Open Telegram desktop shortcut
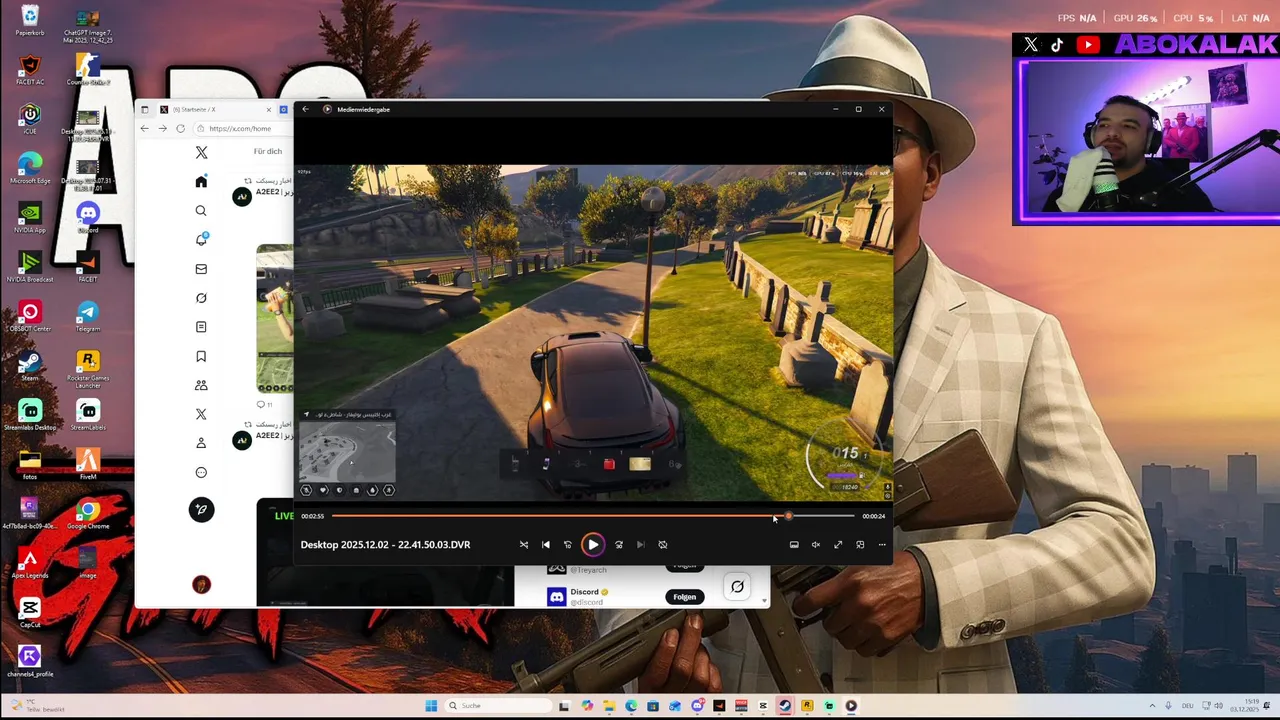Viewport: 1280px width, 720px height. [x=88, y=315]
